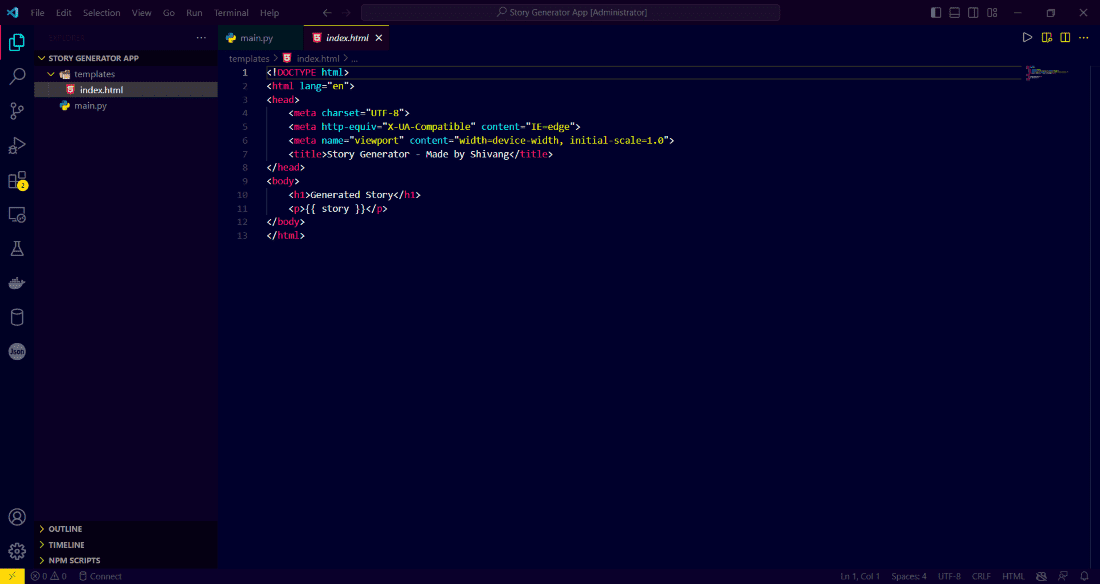Screen dimensions: 1100x584
Task: Change the UTF-8 encoding
Action: pyautogui.click(x=949, y=576)
